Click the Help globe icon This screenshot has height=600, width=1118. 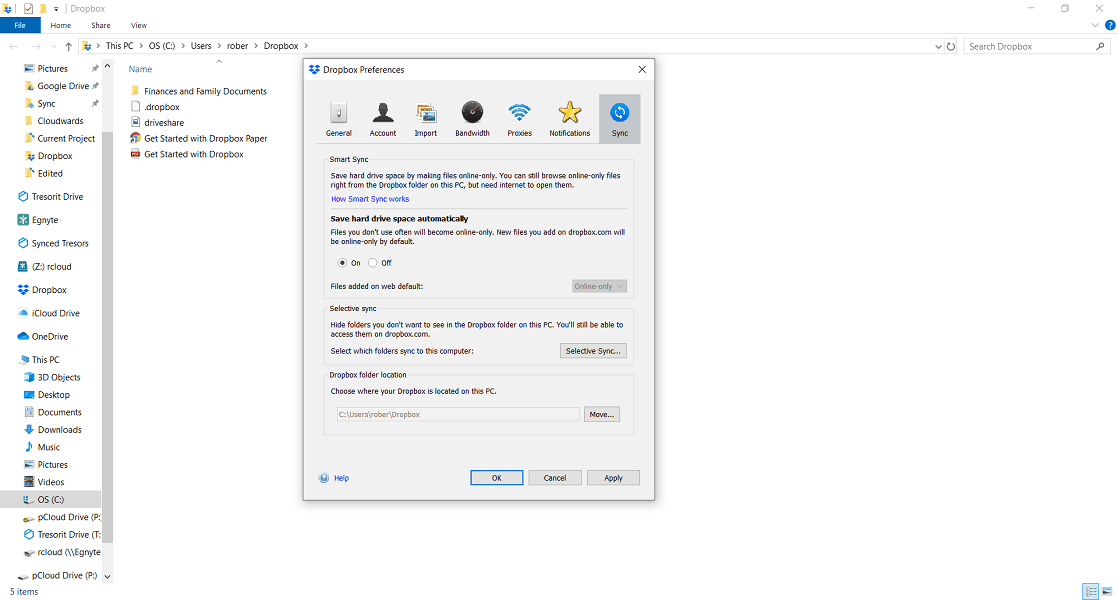point(324,478)
